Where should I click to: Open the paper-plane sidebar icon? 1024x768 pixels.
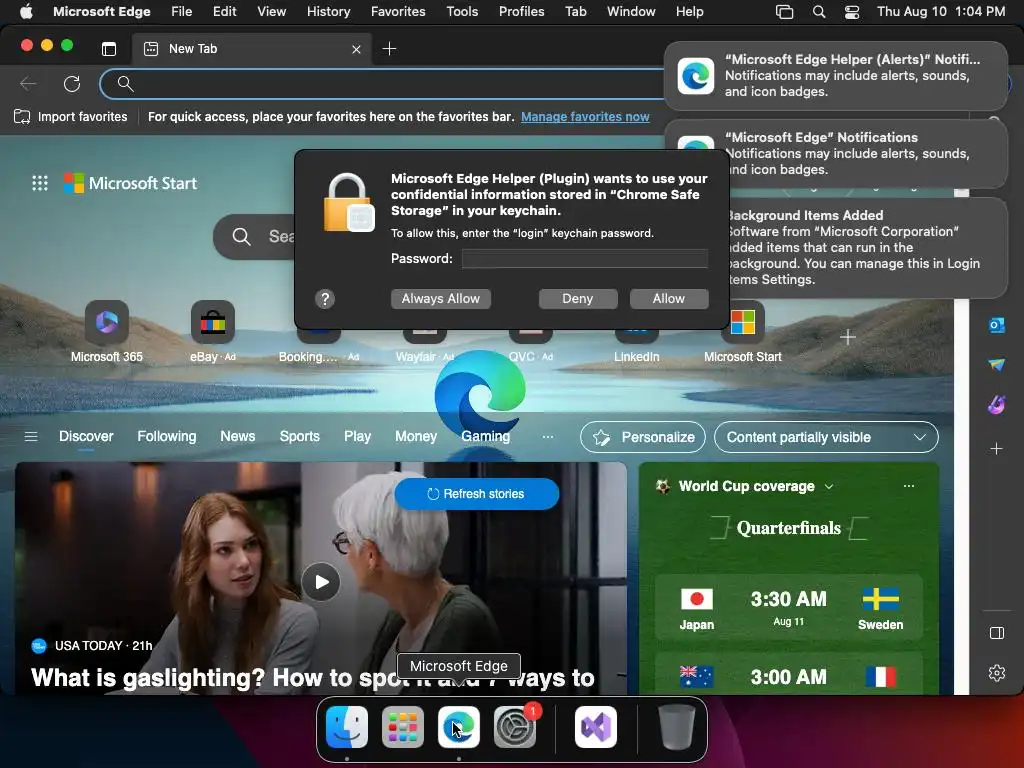(x=997, y=364)
